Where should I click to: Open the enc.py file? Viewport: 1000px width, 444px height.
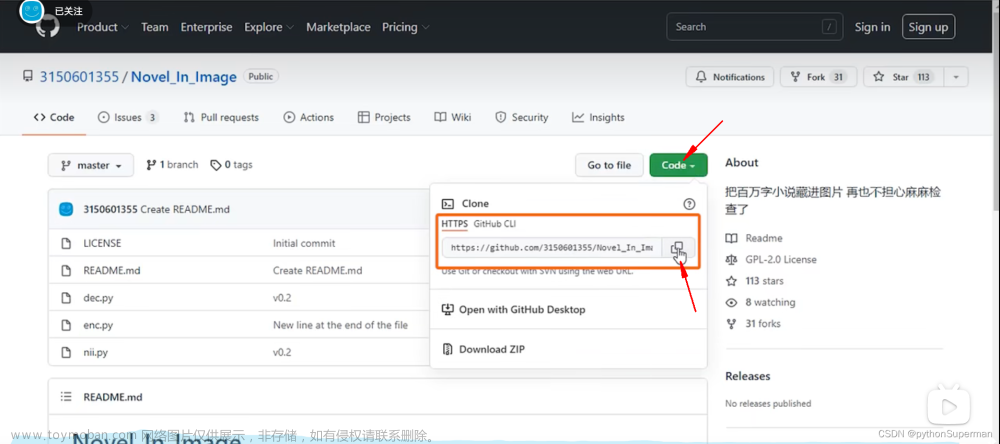click(98, 325)
